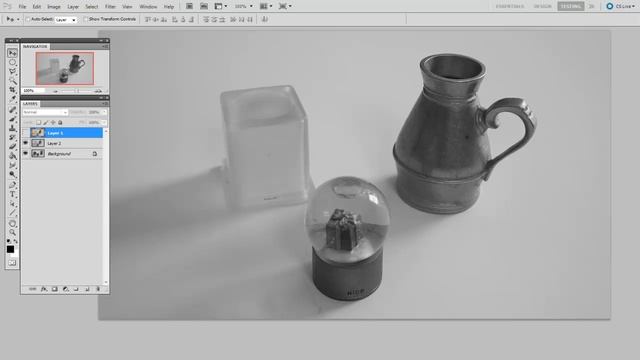
Task: Select the Lasso tool
Action: 12,71
